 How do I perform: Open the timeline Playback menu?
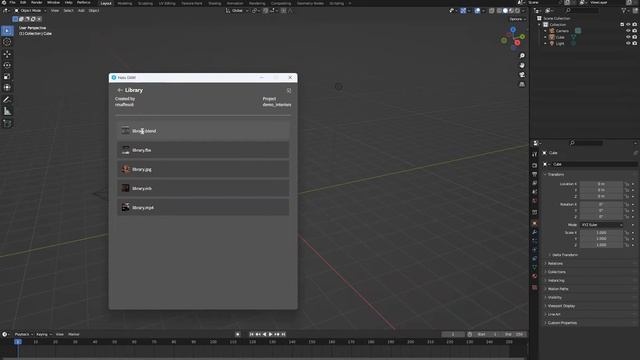tap(23, 334)
